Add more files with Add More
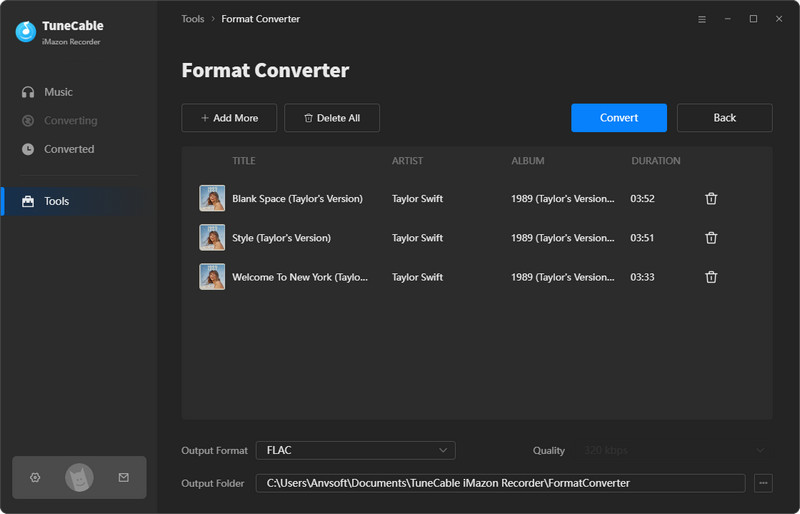The height and width of the screenshot is (514, 800). [x=229, y=118]
